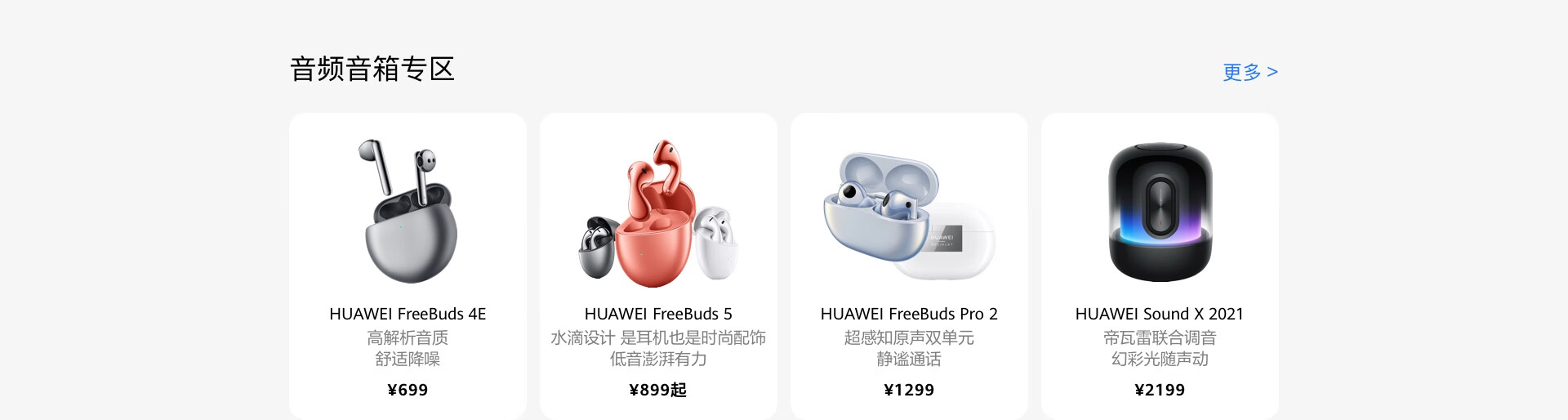
Task: Click the 音频音箱专区 section heading
Action: [372, 69]
